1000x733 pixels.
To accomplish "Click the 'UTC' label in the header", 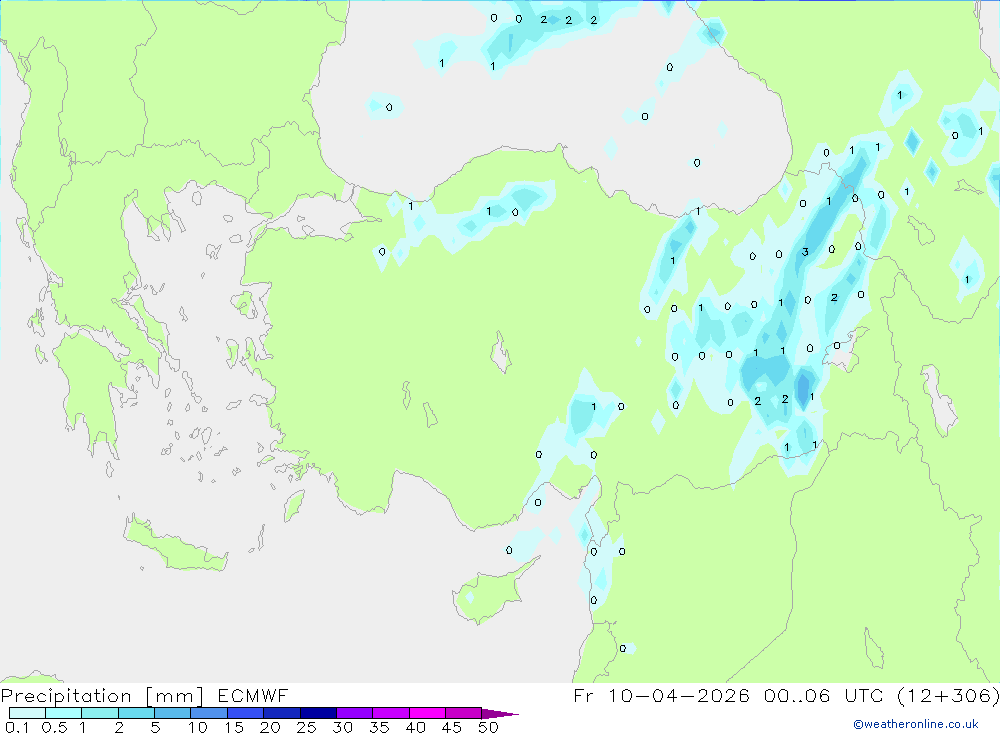I will (x=864, y=695).
